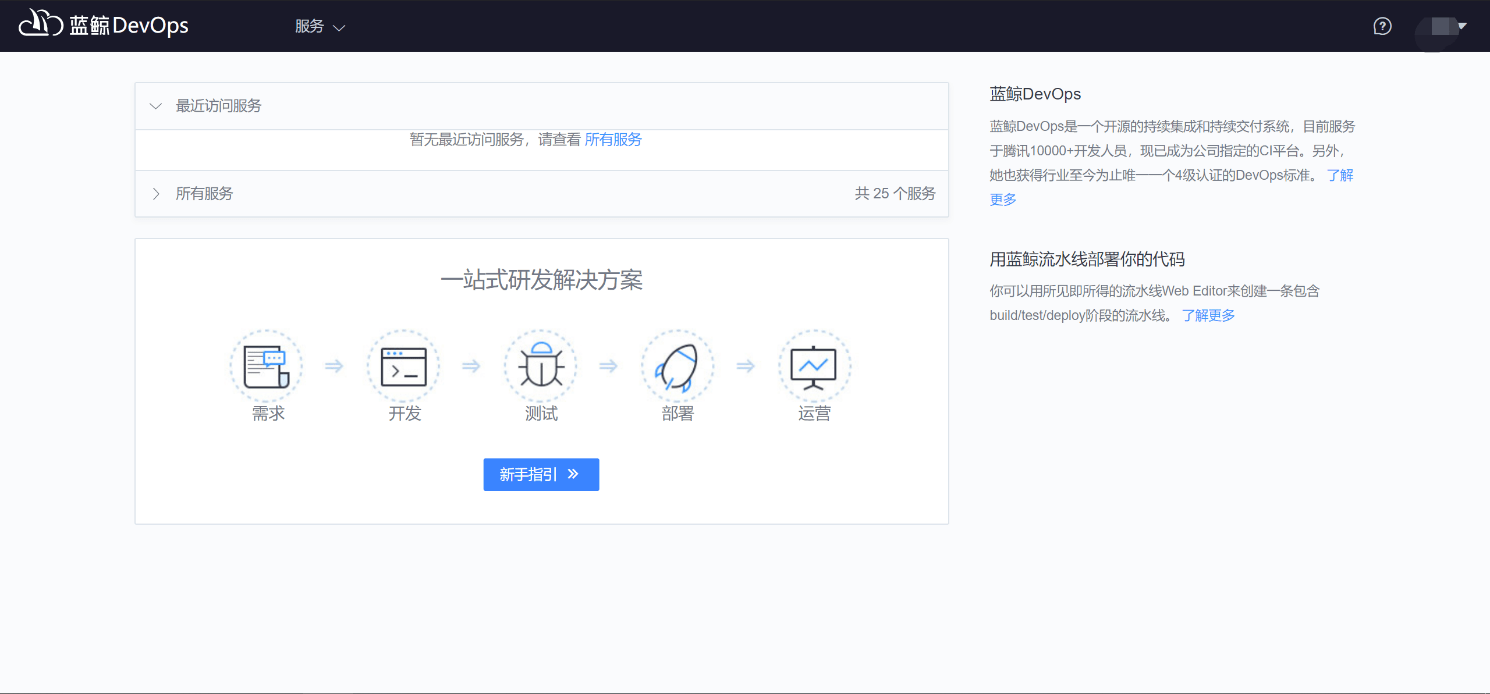Open 了解更多 link under 蓝鲸DevOps description
The image size is (1490, 694).
click(x=1340, y=175)
